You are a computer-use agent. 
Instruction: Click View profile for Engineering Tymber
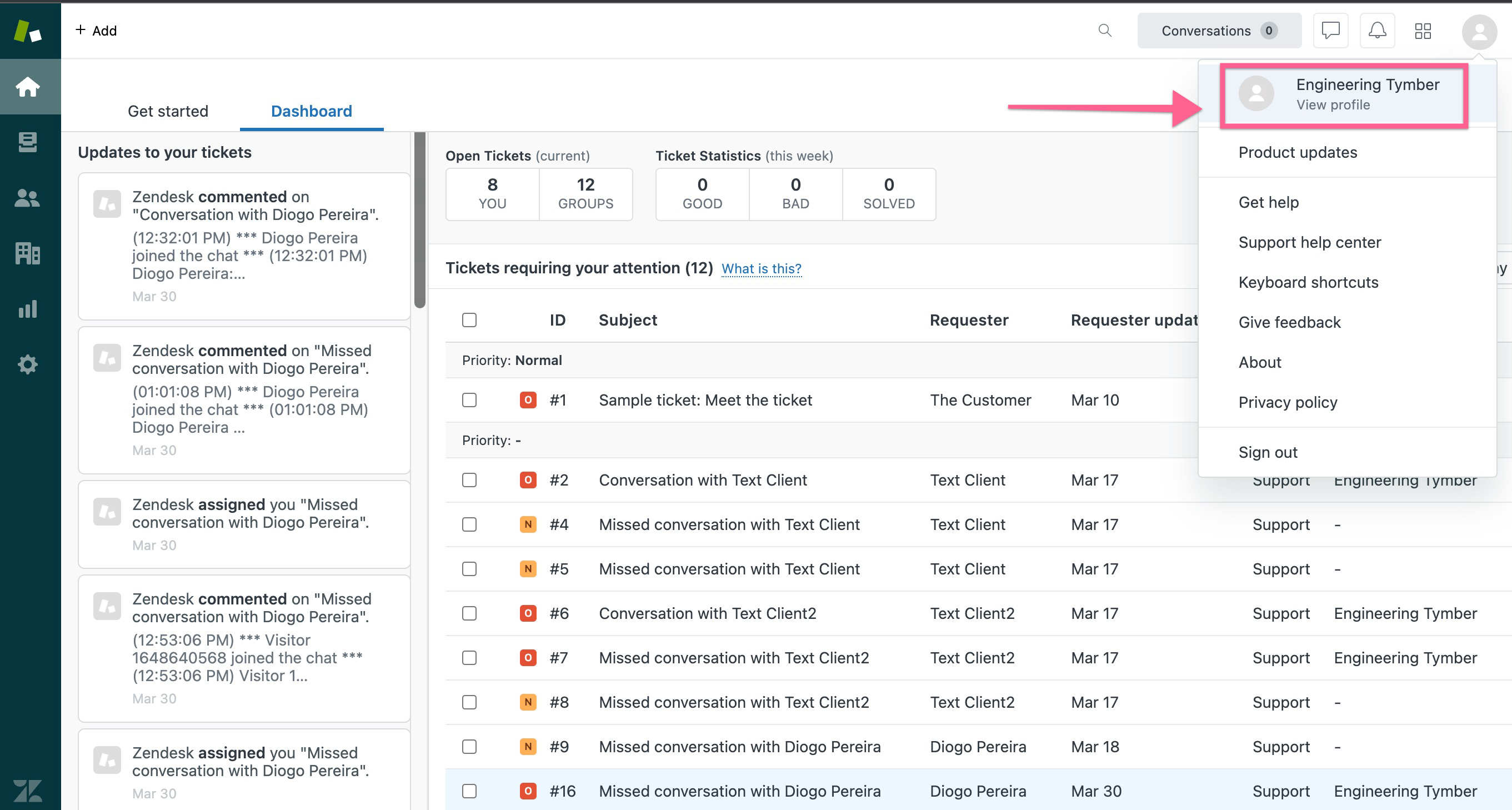tap(1333, 104)
